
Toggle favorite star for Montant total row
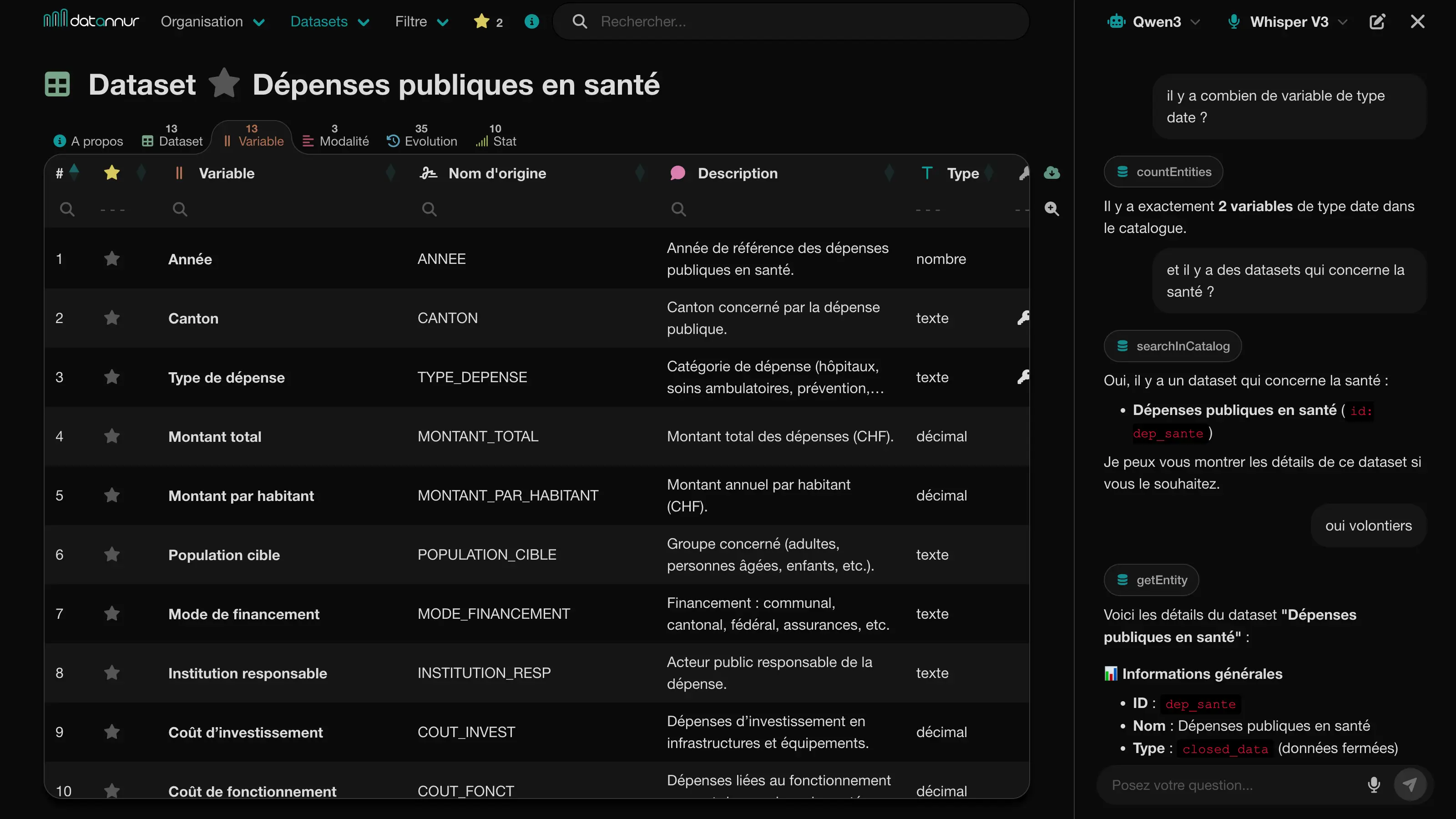(x=112, y=436)
